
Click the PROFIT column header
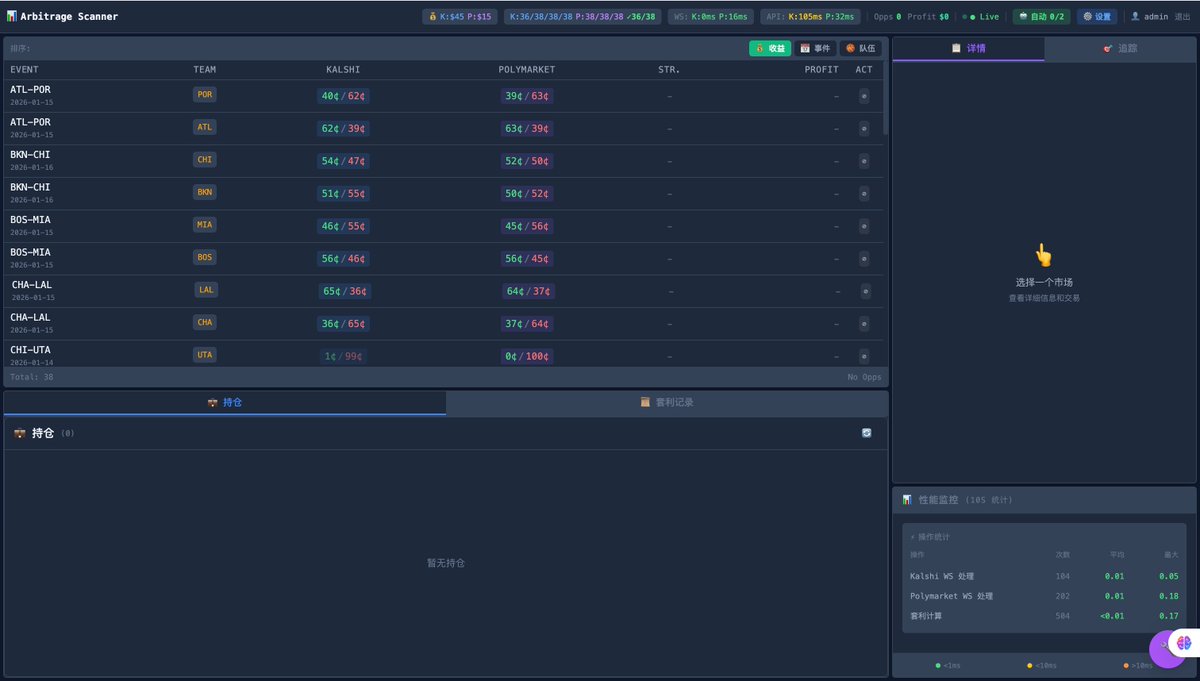822,70
